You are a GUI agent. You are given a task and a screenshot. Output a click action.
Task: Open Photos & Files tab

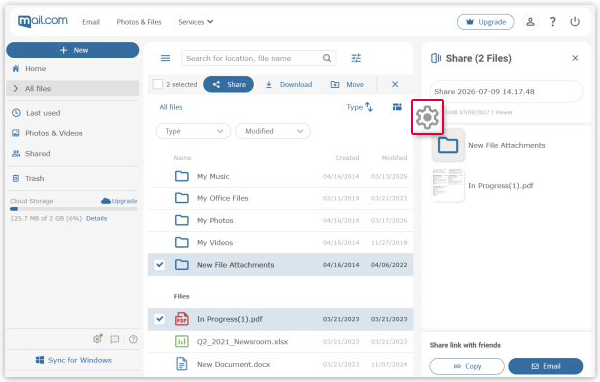pyautogui.click(x=139, y=22)
